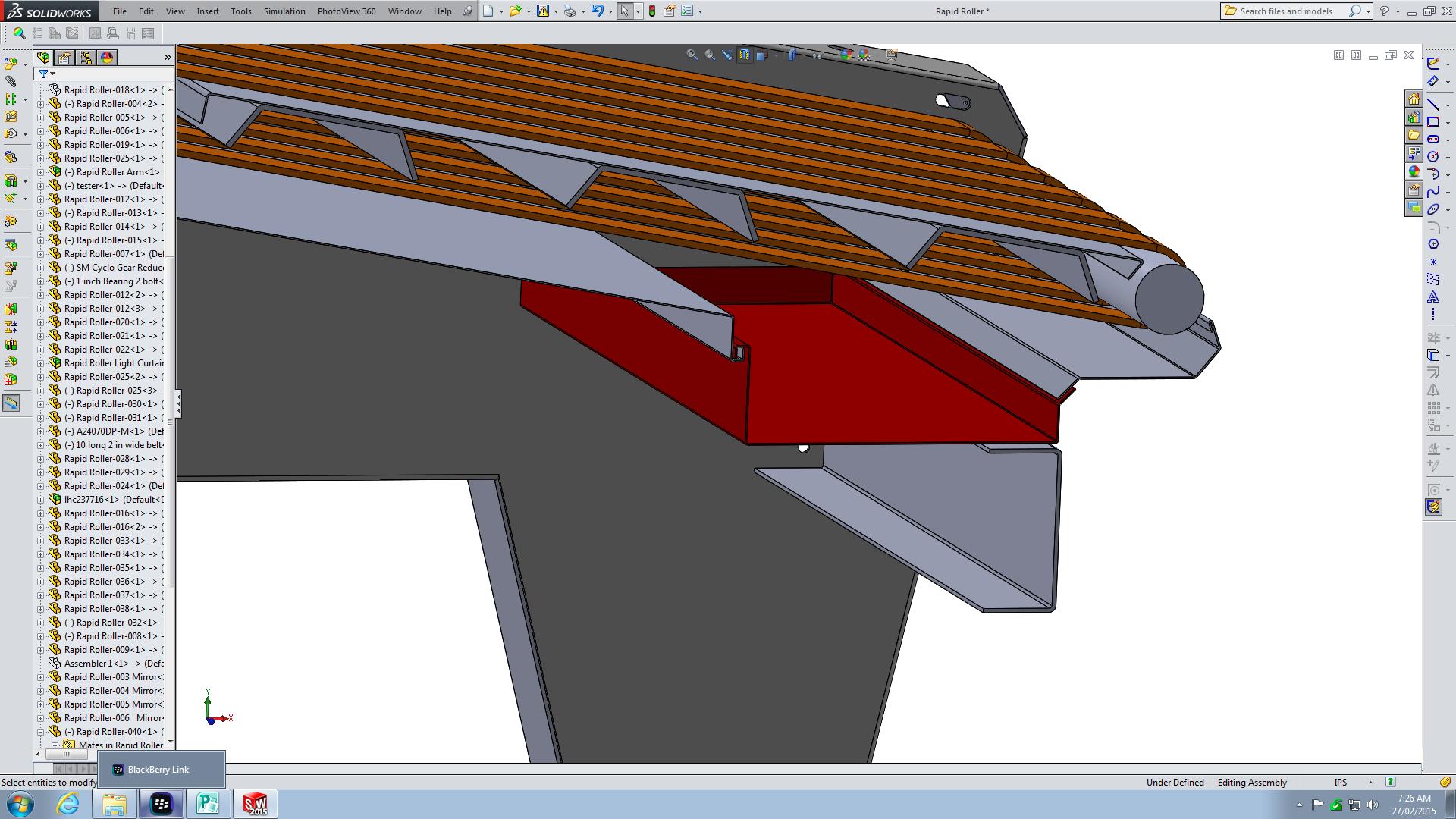Toggle the Select arrow tool
The height and width of the screenshot is (819, 1456).
pos(625,11)
